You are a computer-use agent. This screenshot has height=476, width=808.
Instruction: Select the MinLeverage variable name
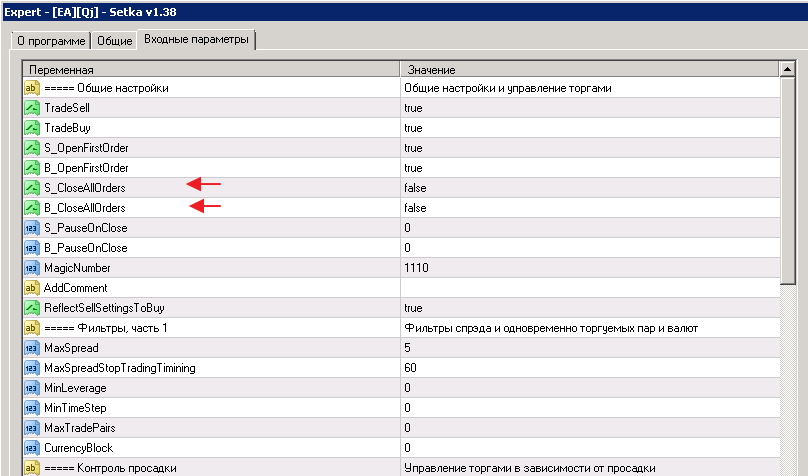click(x=75, y=388)
